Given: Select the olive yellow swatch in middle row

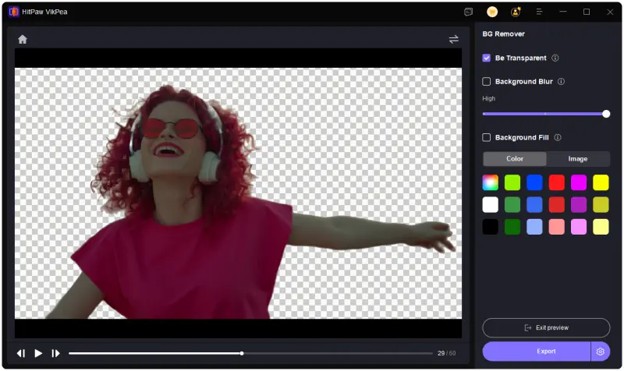Looking at the screenshot, I should tap(601, 205).
